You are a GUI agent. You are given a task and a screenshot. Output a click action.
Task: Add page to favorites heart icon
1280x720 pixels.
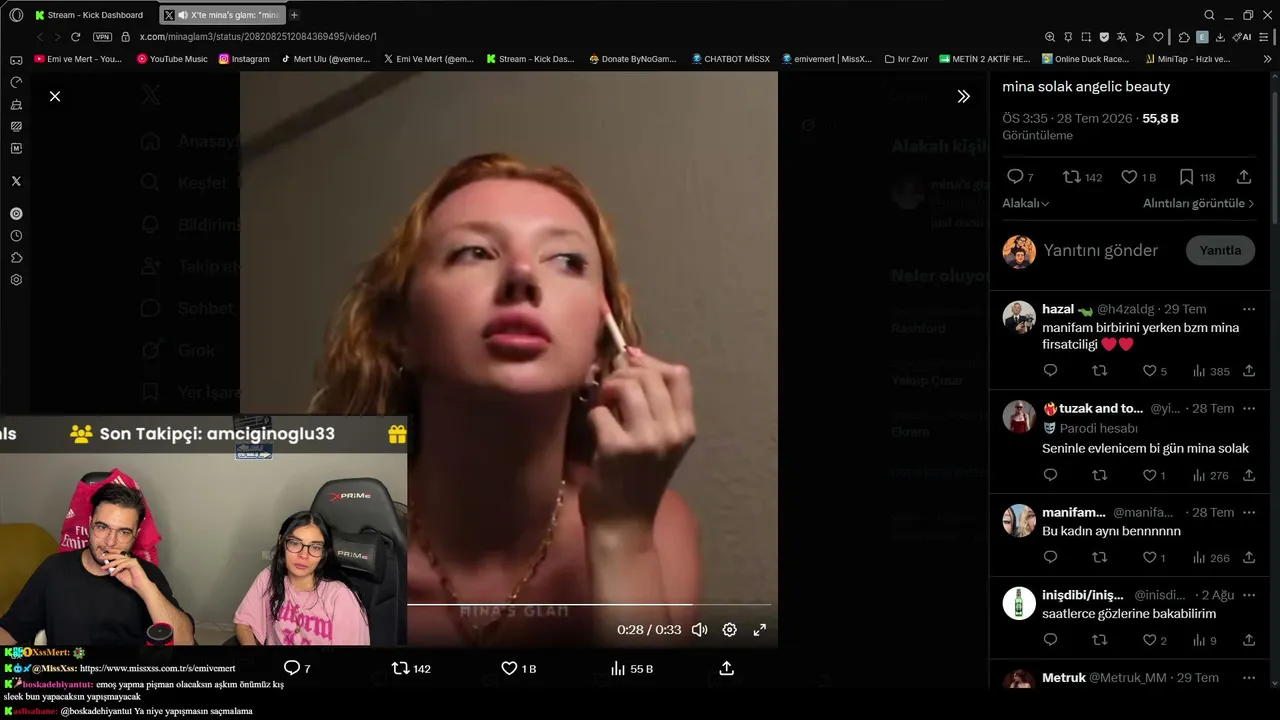pyautogui.click(x=1158, y=37)
